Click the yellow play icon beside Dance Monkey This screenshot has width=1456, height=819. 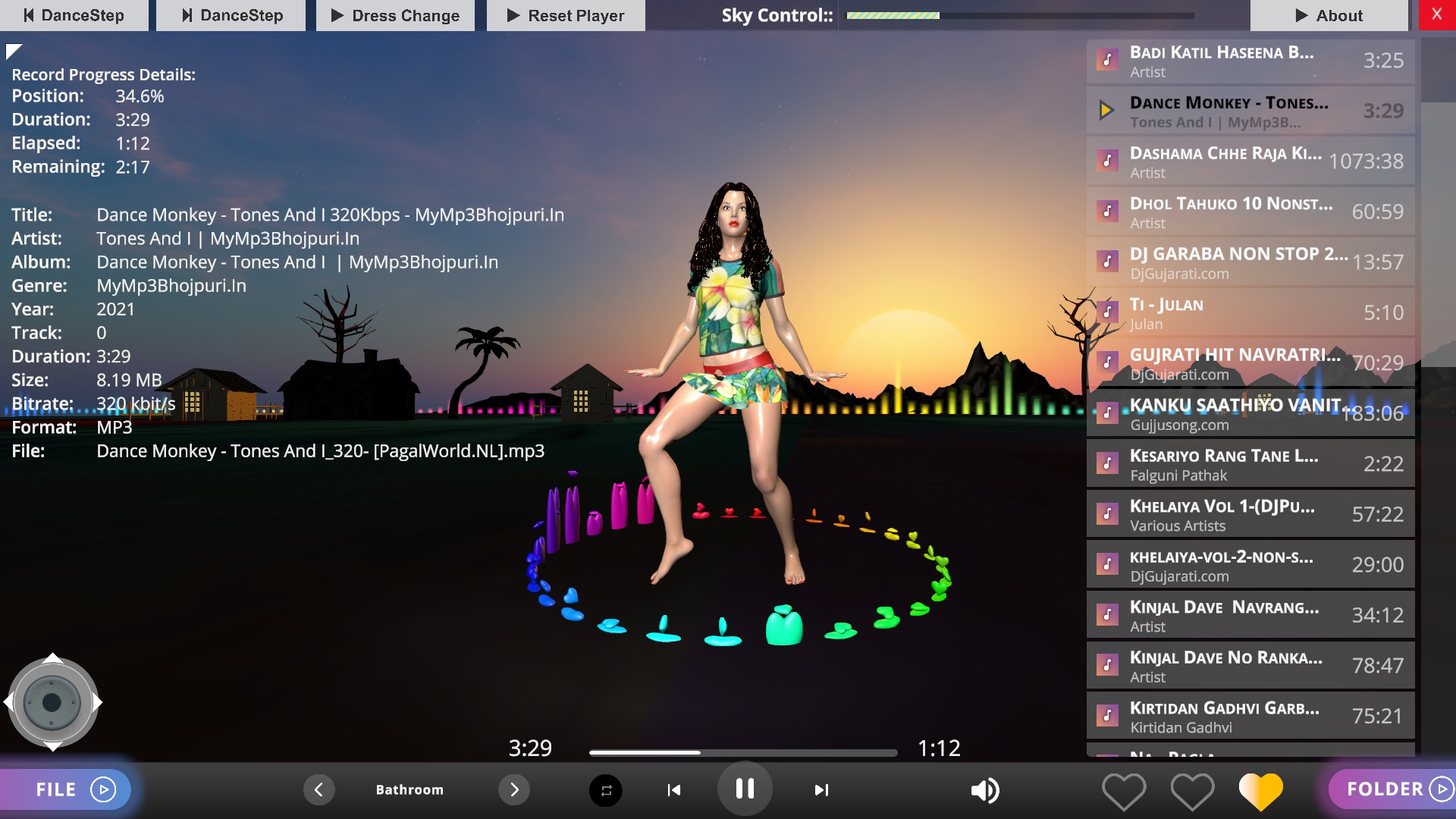pyautogui.click(x=1106, y=111)
